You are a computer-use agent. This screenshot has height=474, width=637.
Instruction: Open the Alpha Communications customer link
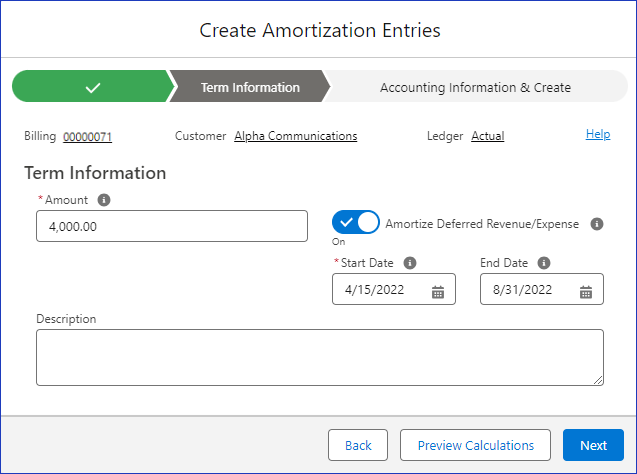[296, 136]
